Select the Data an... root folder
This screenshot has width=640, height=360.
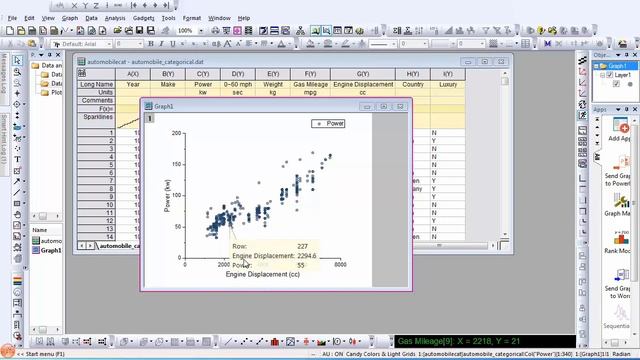point(47,65)
